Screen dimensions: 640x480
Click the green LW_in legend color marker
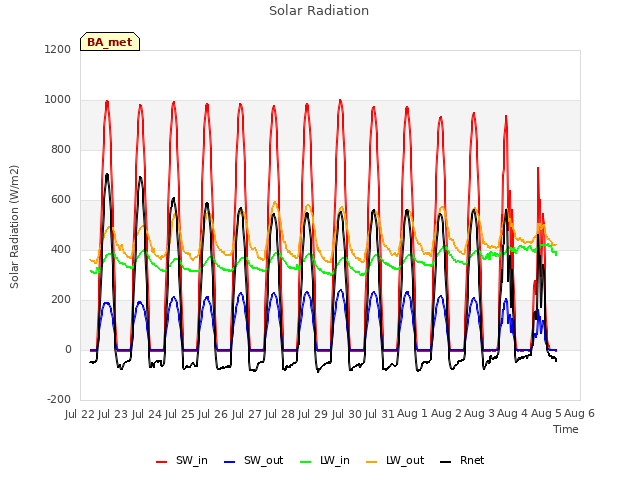coord(306,462)
